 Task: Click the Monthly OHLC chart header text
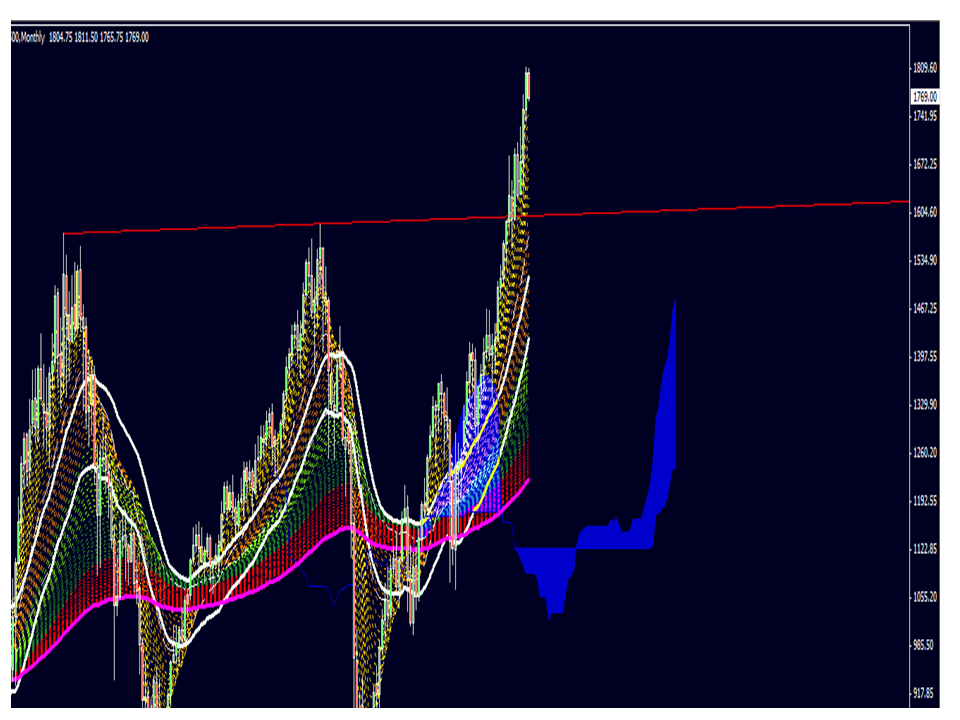click(80, 37)
